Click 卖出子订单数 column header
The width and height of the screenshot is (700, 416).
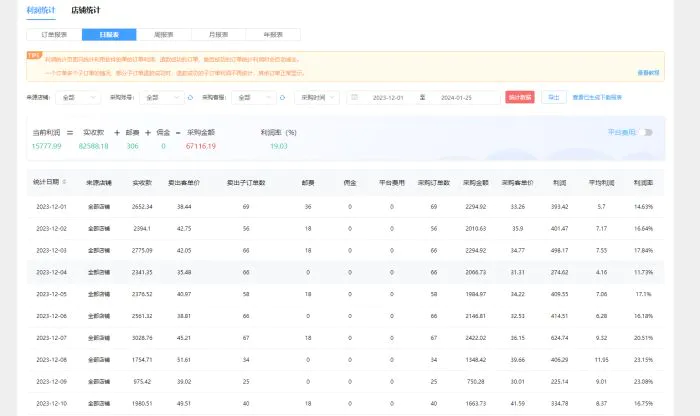(246, 183)
